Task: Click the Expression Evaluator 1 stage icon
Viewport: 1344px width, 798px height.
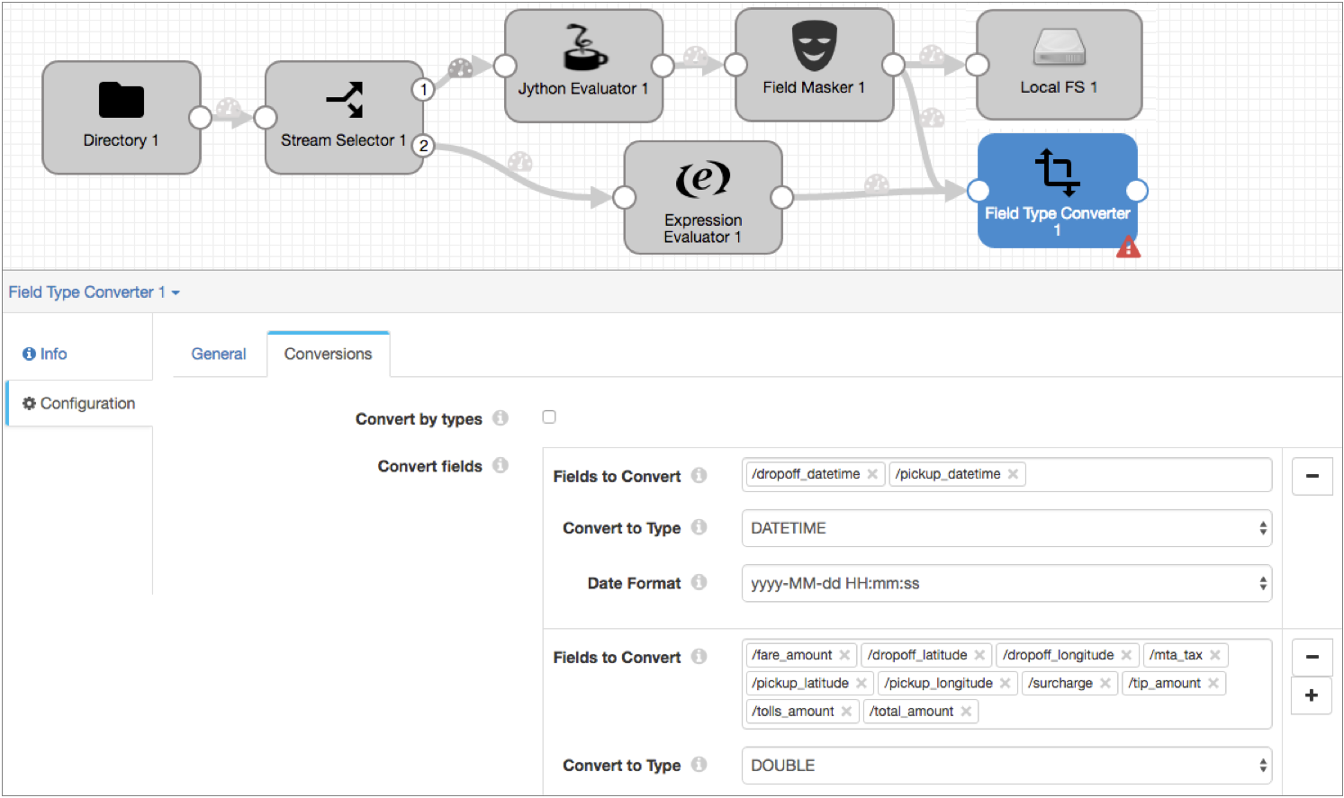Action: coord(703,179)
